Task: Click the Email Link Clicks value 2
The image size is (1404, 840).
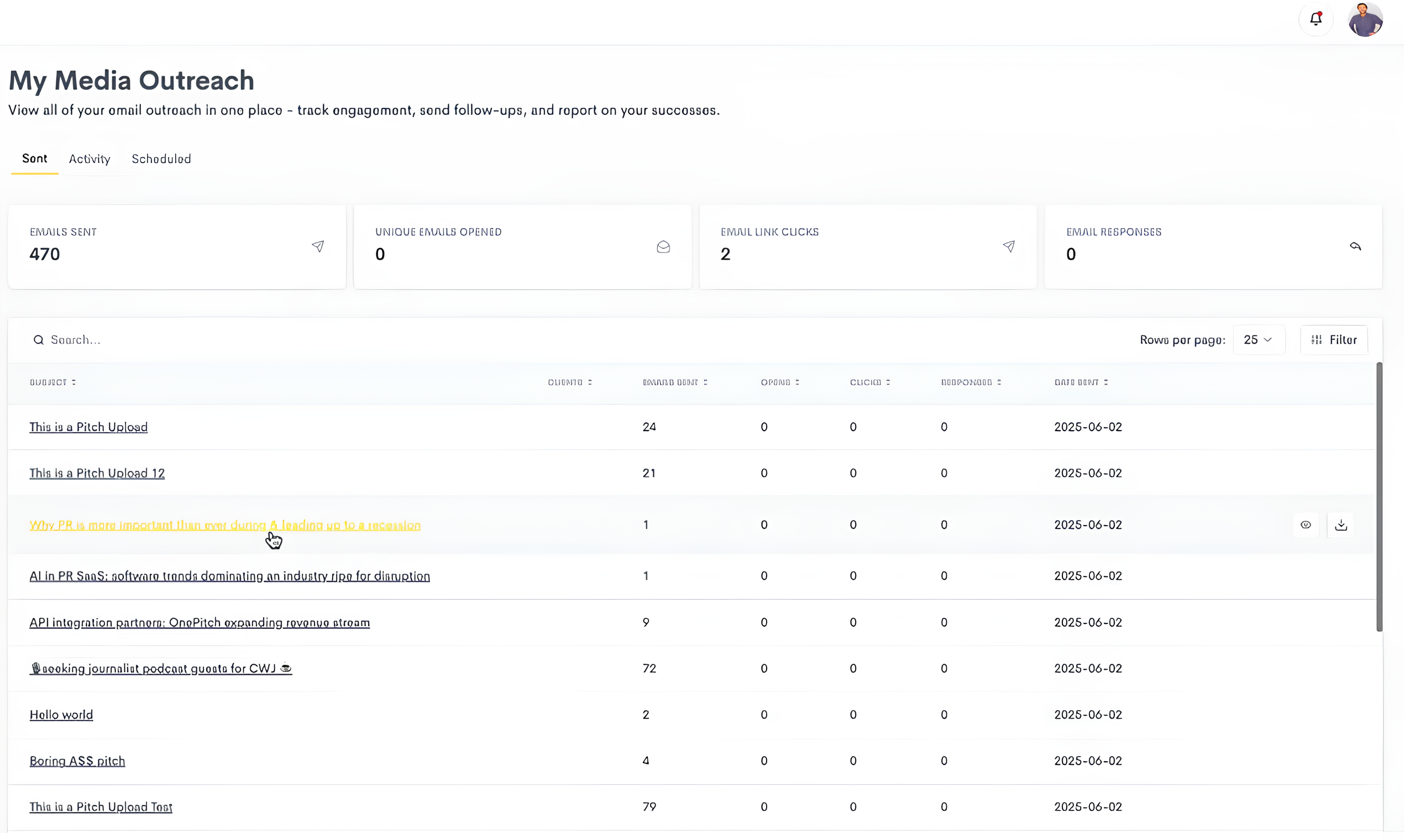Action: click(725, 254)
